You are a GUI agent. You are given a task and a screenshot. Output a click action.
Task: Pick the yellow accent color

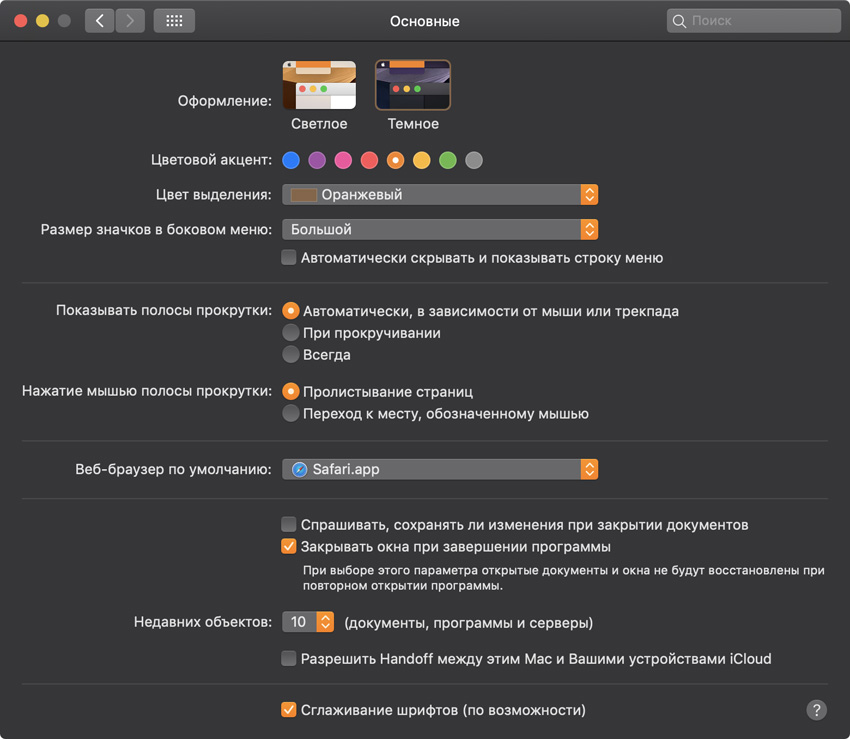point(422,160)
